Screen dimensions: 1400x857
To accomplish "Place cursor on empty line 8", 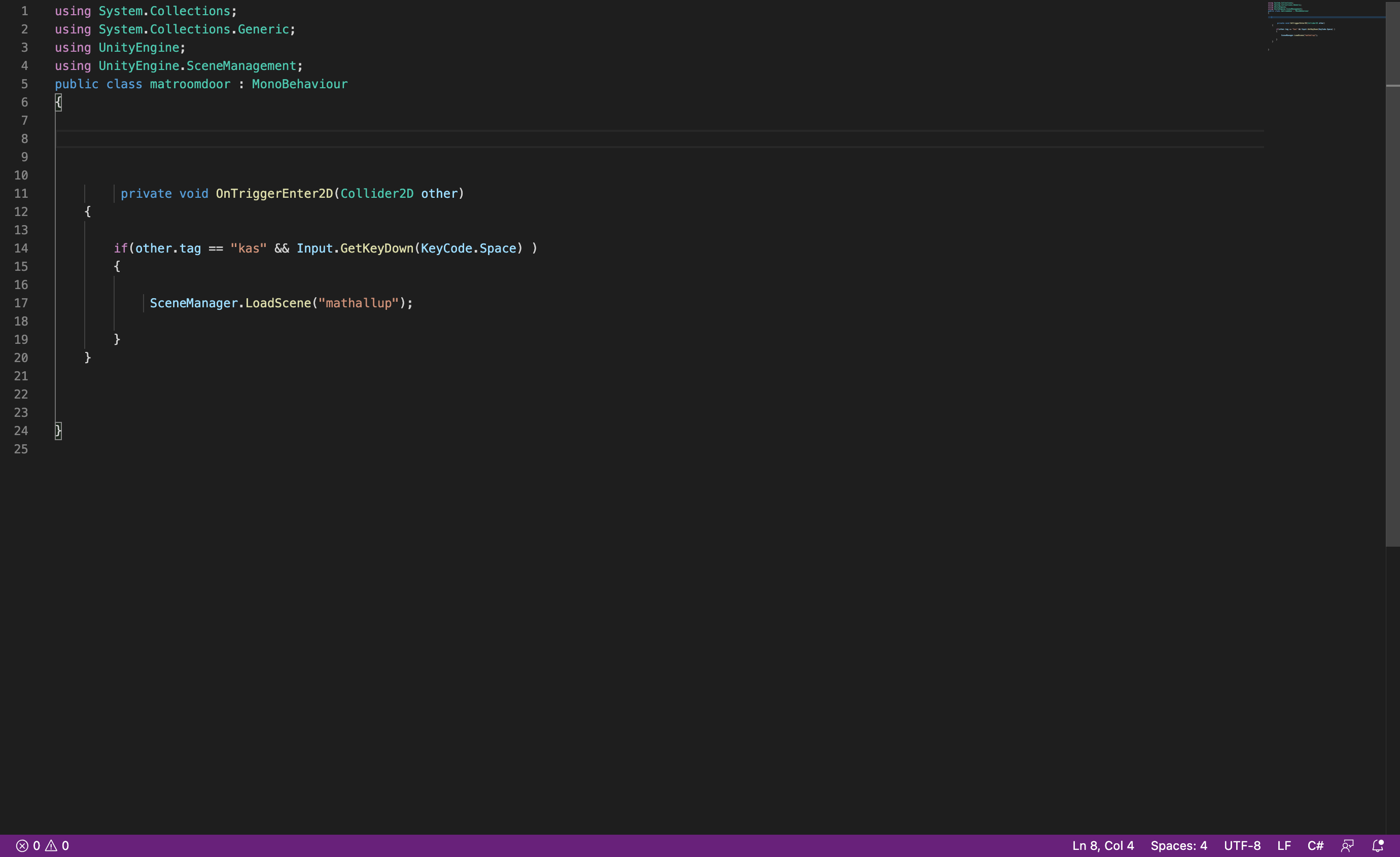I will point(659,138).
